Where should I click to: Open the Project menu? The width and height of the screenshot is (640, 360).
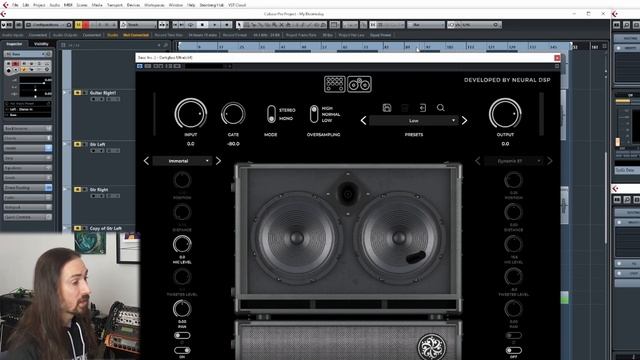[x=39, y=5]
